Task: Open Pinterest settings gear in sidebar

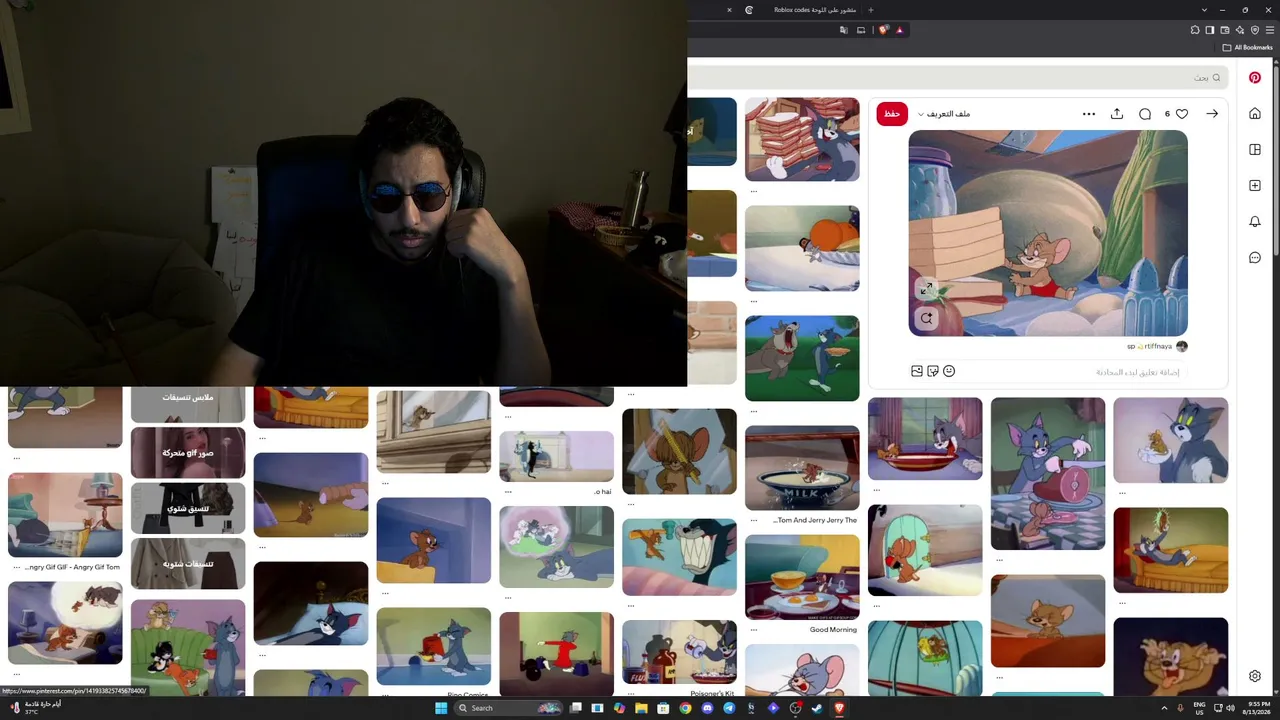Action: (x=1255, y=676)
